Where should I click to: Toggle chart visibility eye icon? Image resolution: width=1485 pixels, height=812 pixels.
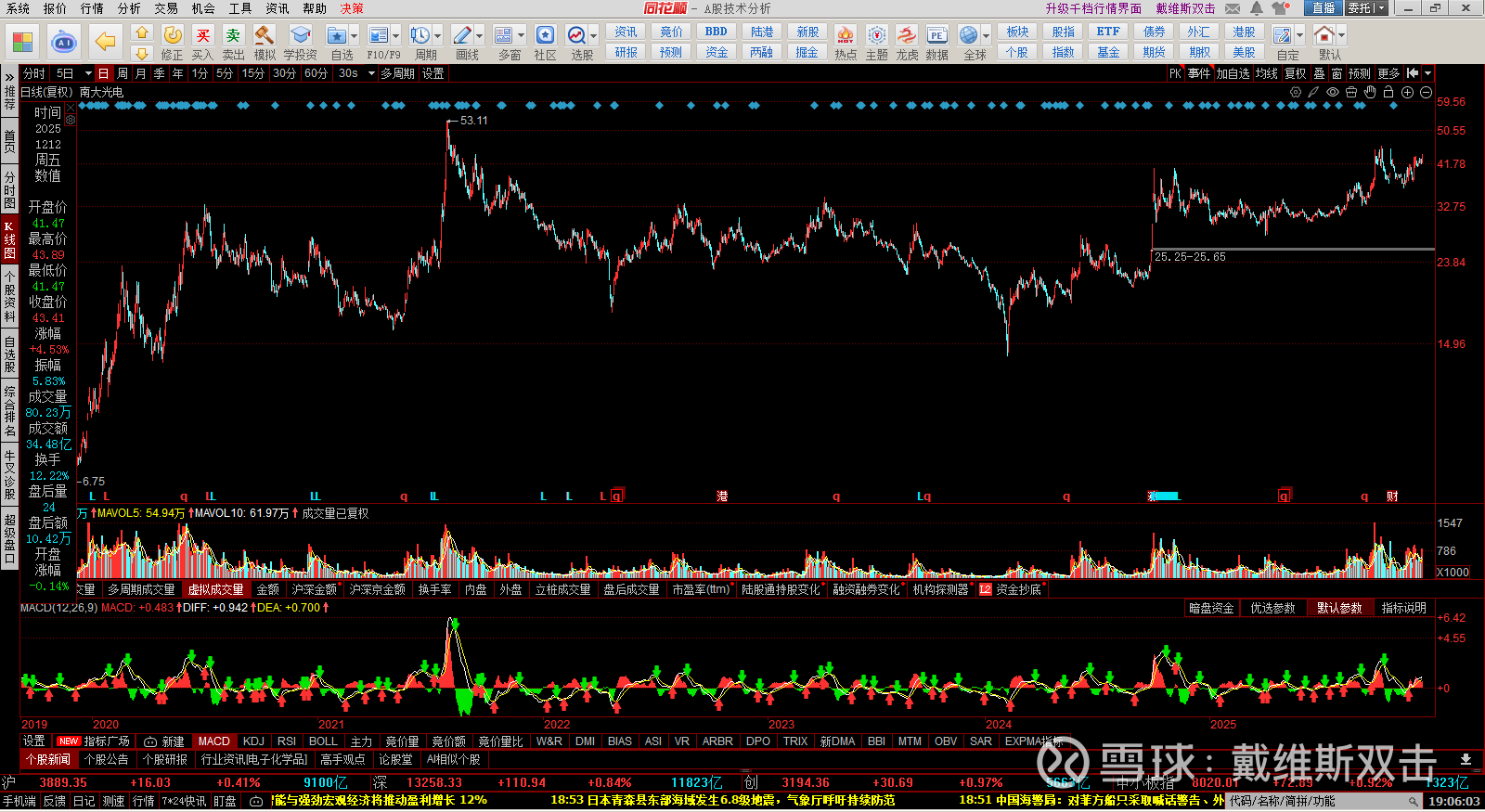(x=1333, y=92)
